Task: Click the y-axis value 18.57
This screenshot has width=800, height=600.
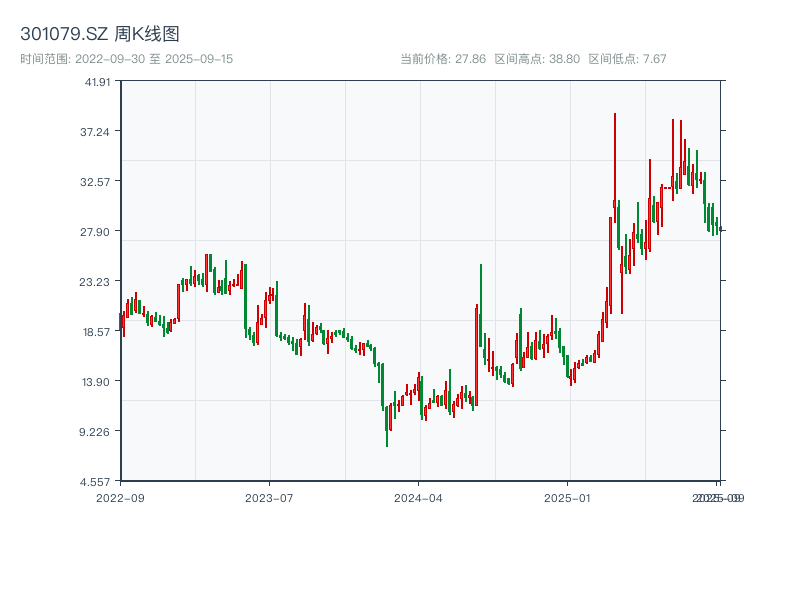Action: point(96,332)
